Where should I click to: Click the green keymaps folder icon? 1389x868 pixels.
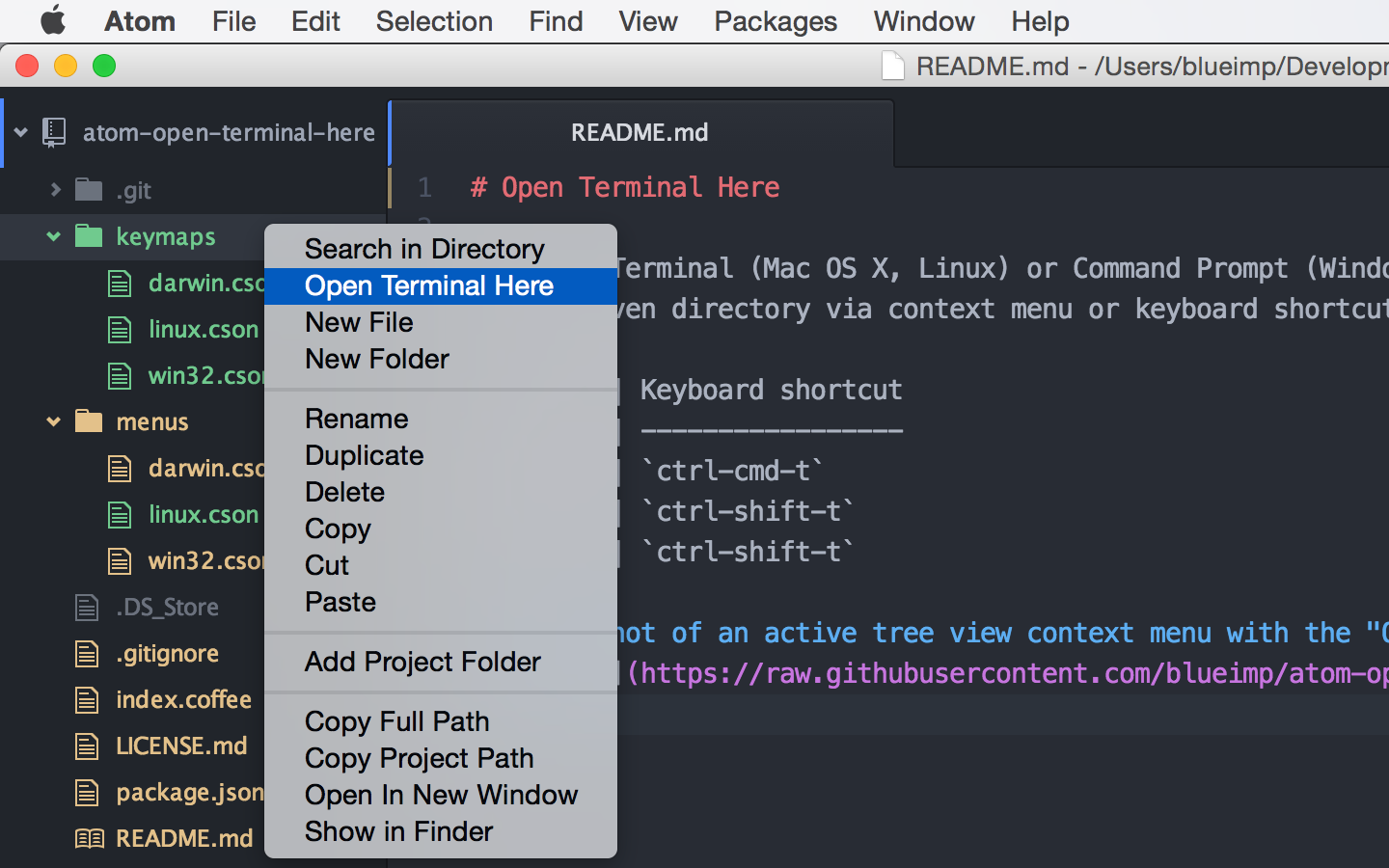pyautogui.click(x=89, y=235)
